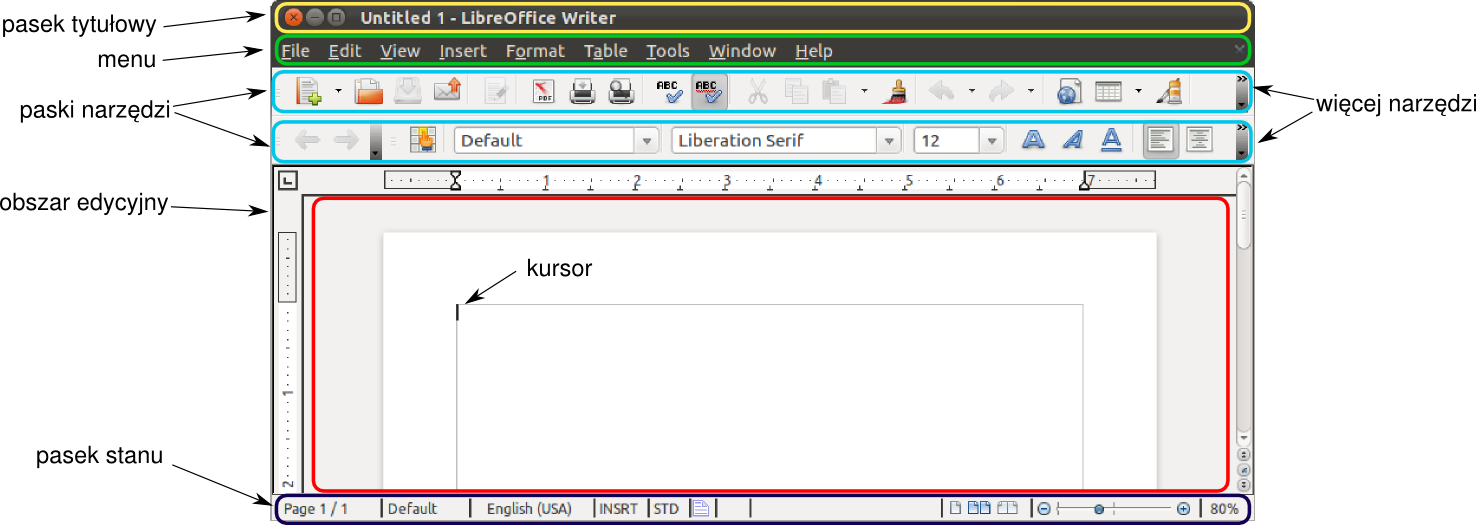
Task: Show more formatting toolbar tools chevron
Action: tap(1241, 141)
